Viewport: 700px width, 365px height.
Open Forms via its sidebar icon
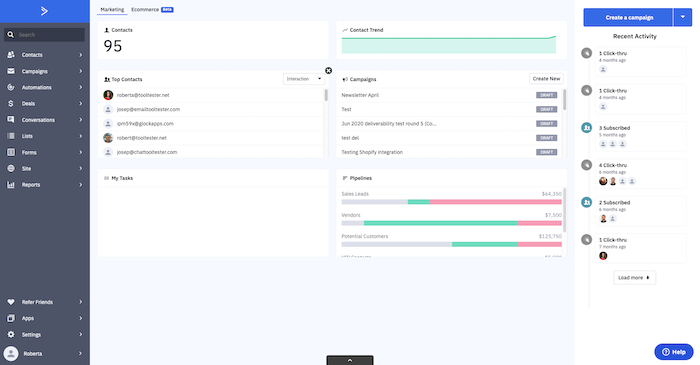11,152
